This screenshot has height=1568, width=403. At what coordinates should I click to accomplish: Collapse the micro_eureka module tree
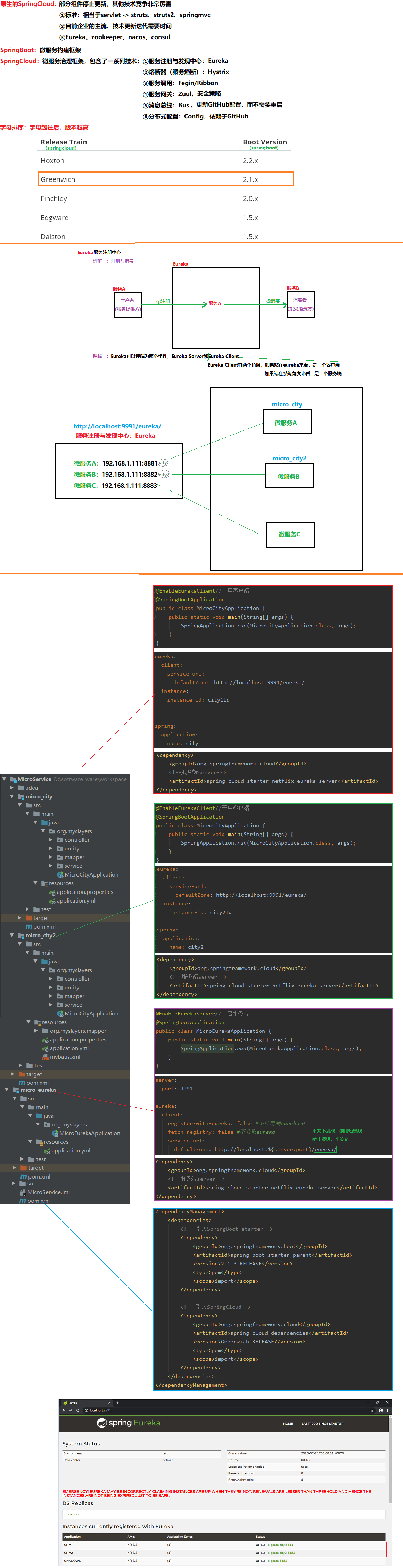coord(7,1090)
